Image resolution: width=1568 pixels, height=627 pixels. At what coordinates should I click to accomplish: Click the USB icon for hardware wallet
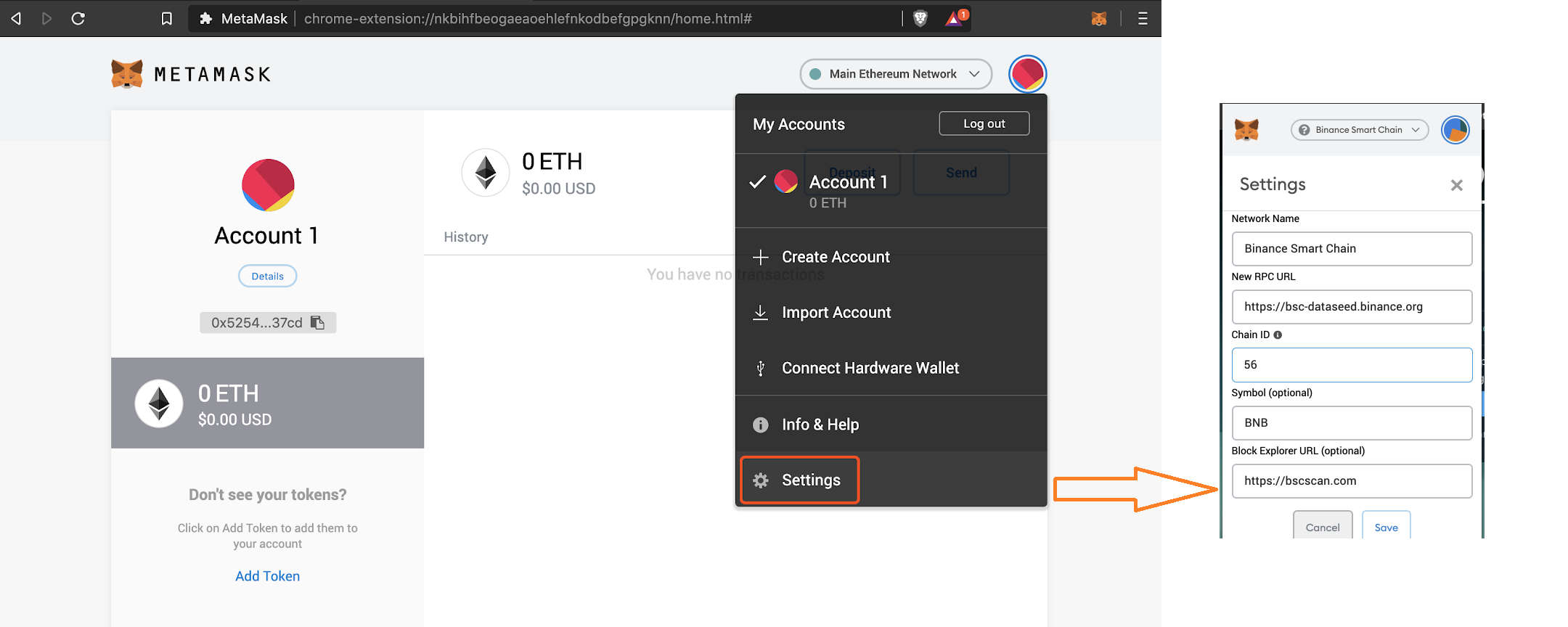click(x=760, y=369)
